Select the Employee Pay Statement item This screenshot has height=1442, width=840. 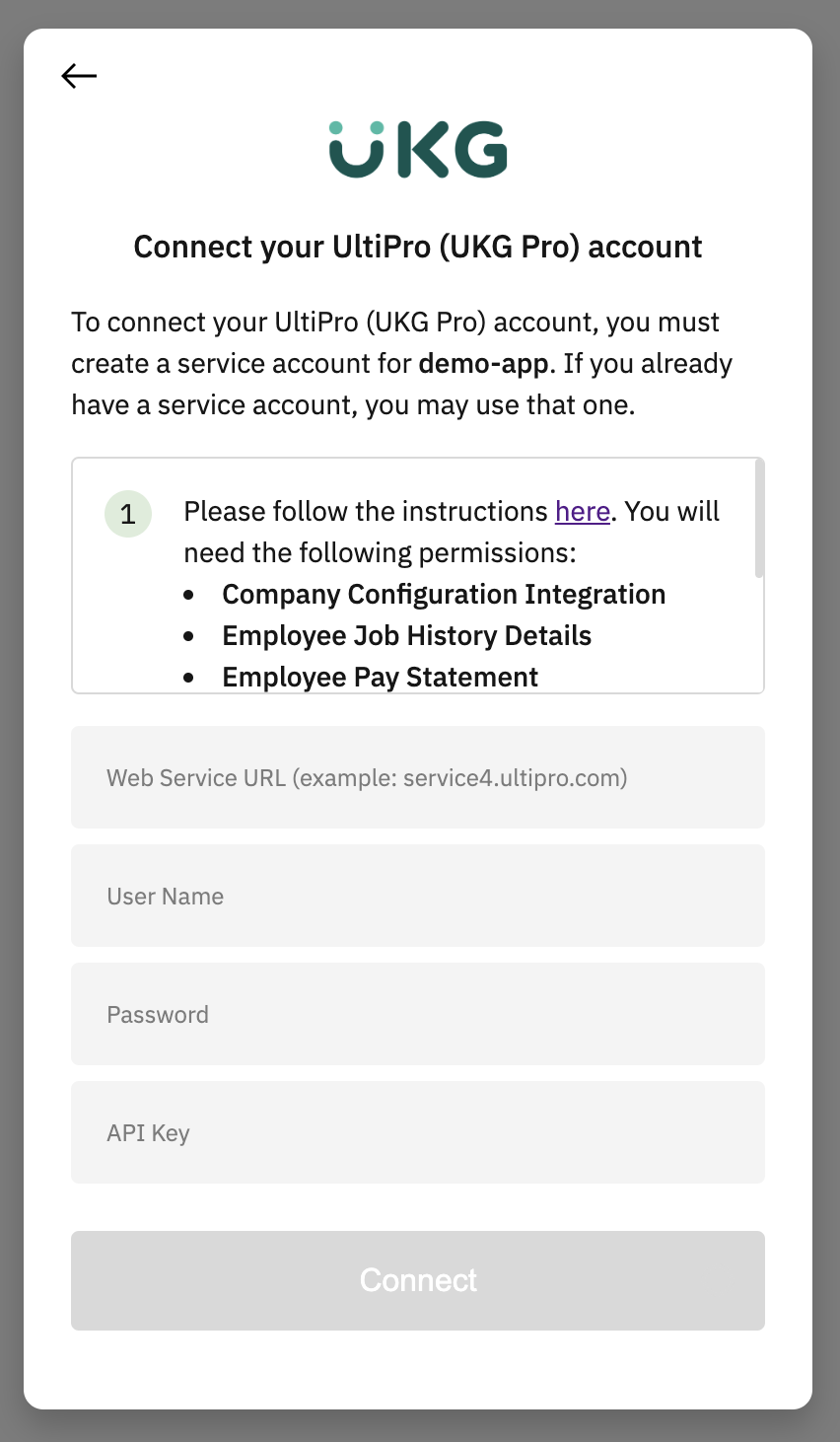point(380,677)
